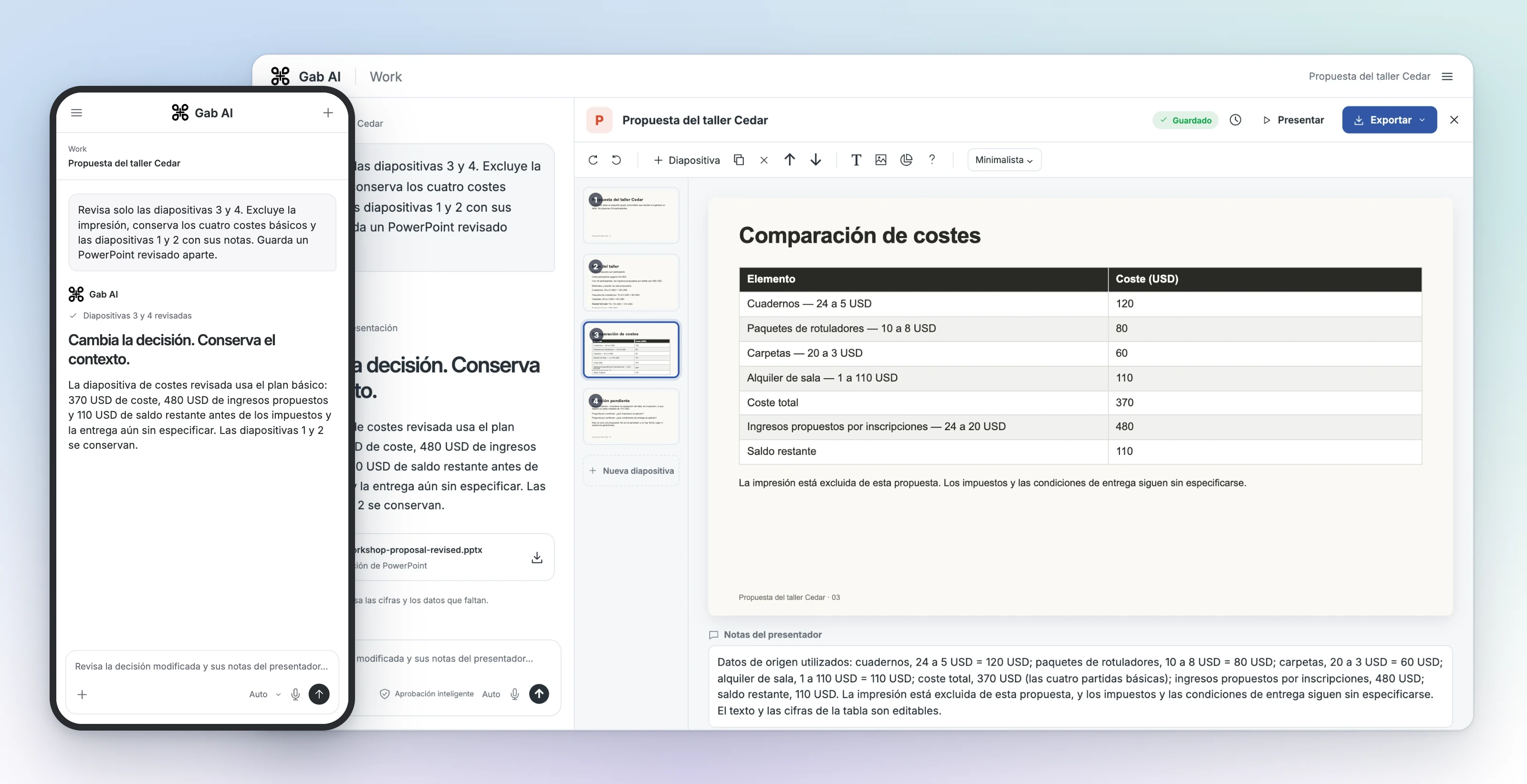This screenshot has width=1527, height=784.
Task: Click the attachment plus icon in phone composer
Action: point(83,694)
